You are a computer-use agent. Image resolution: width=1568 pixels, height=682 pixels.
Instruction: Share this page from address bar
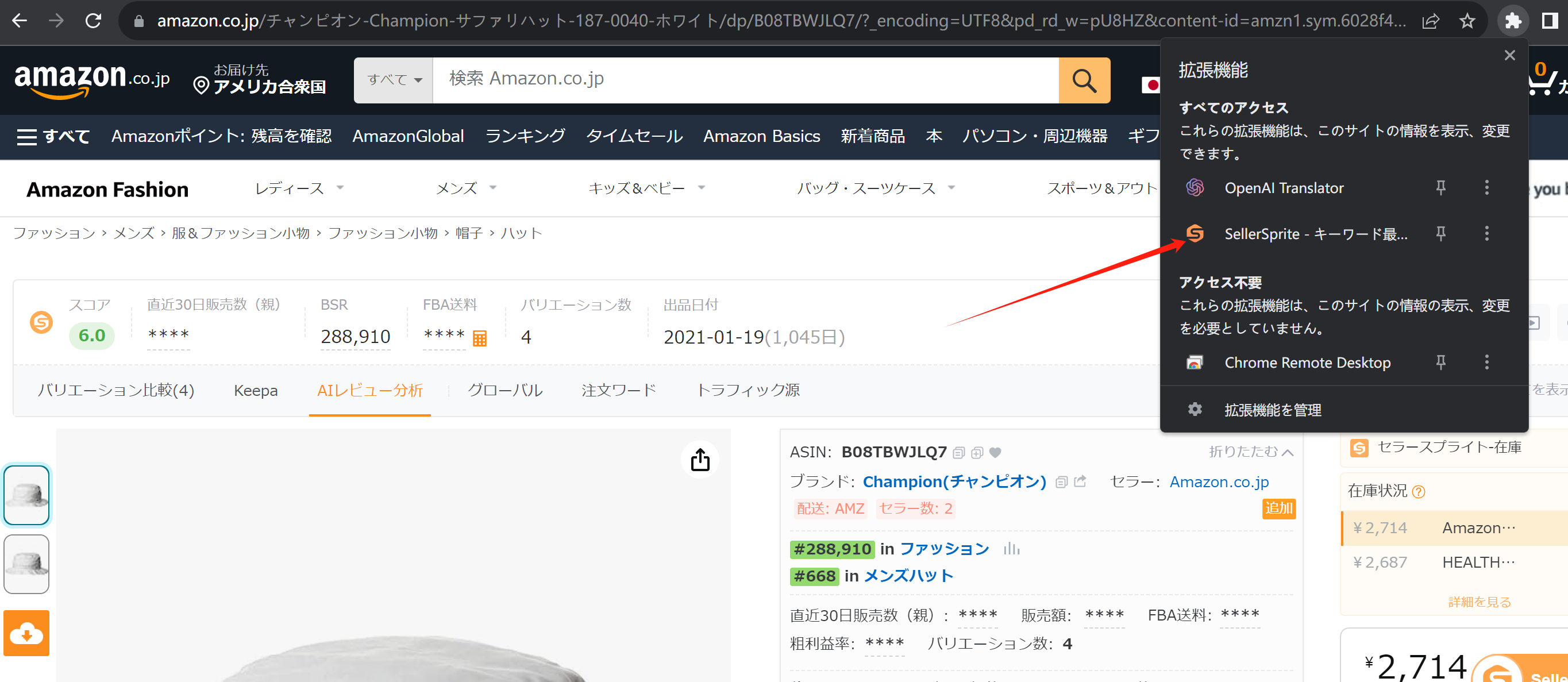click(x=1431, y=21)
